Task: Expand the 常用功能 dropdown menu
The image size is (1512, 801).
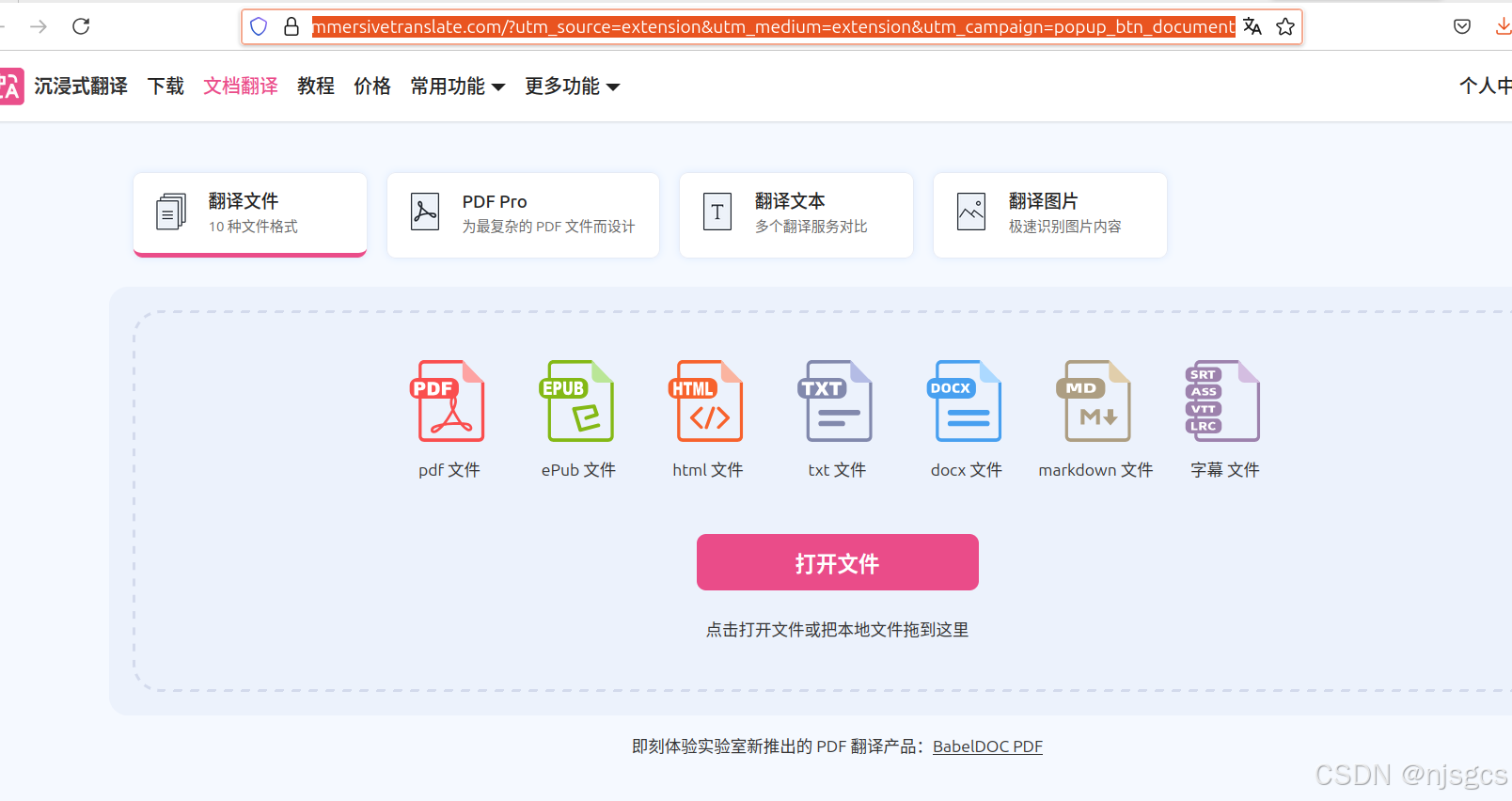Action: pos(458,86)
